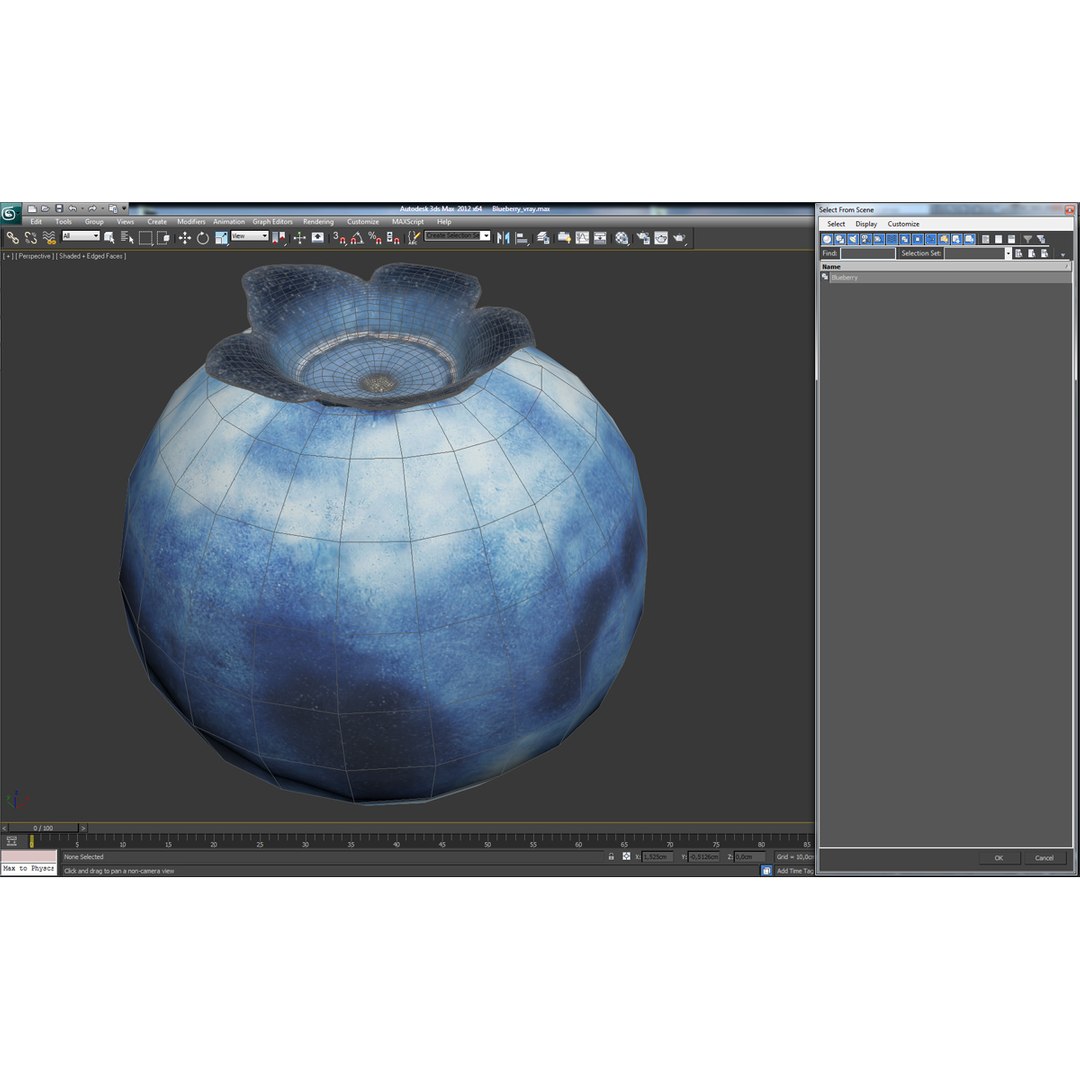This screenshot has height=1080, width=1080.
Task: Open the Rendering menu
Action: point(318,222)
